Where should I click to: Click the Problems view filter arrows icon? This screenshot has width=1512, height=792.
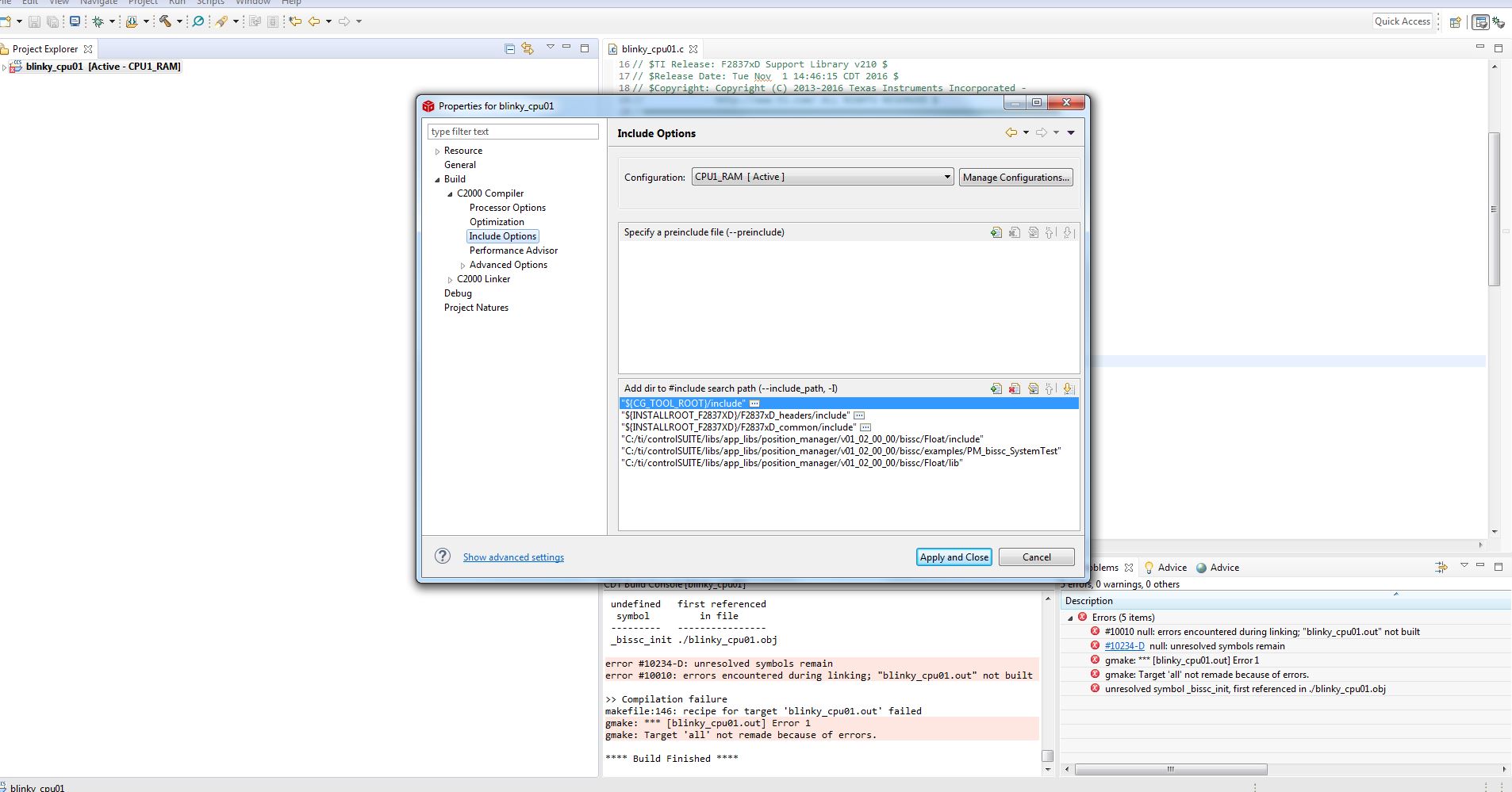pos(1441,567)
